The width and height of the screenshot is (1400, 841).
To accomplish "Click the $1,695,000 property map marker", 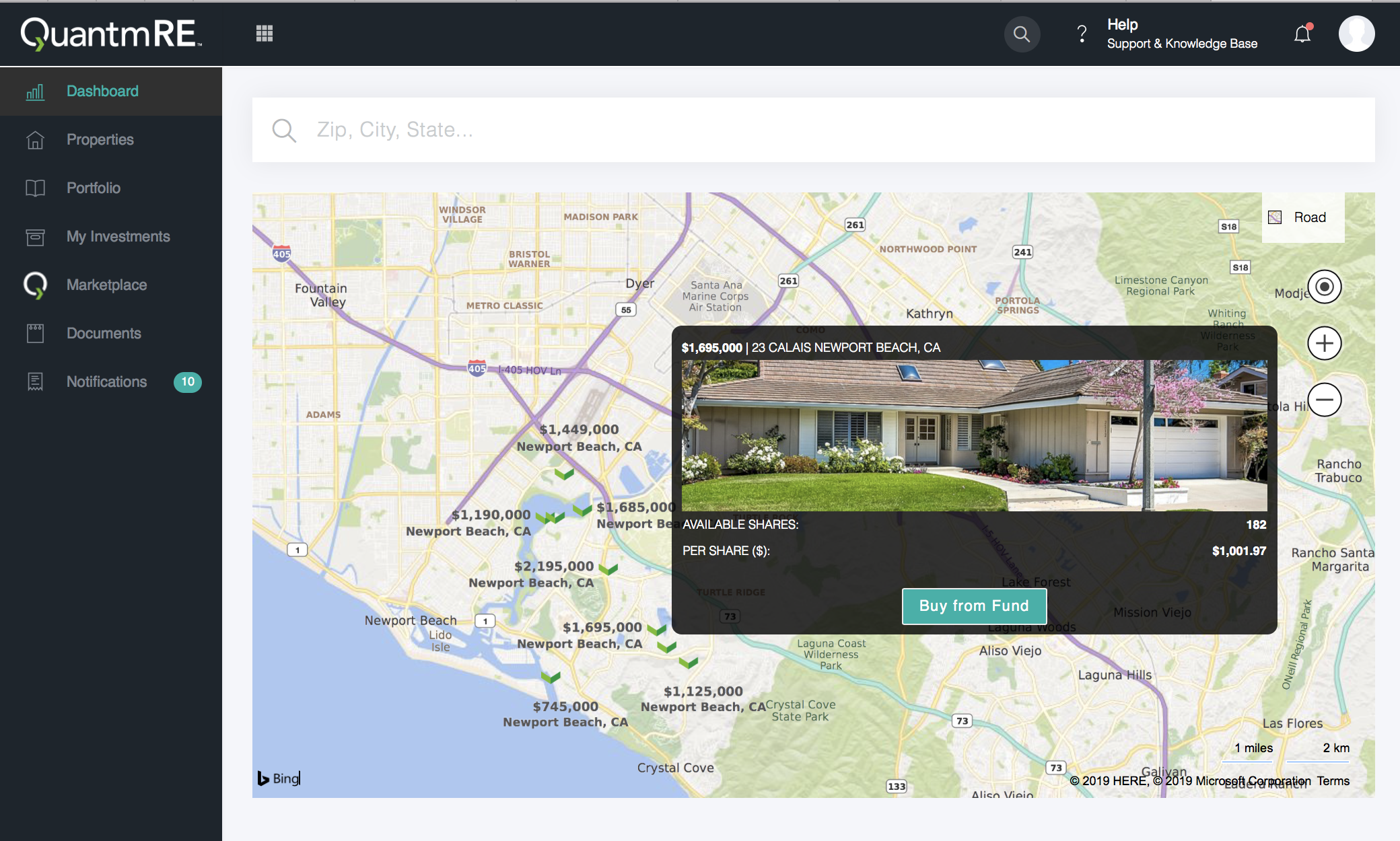I will click(x=656, y=630).
